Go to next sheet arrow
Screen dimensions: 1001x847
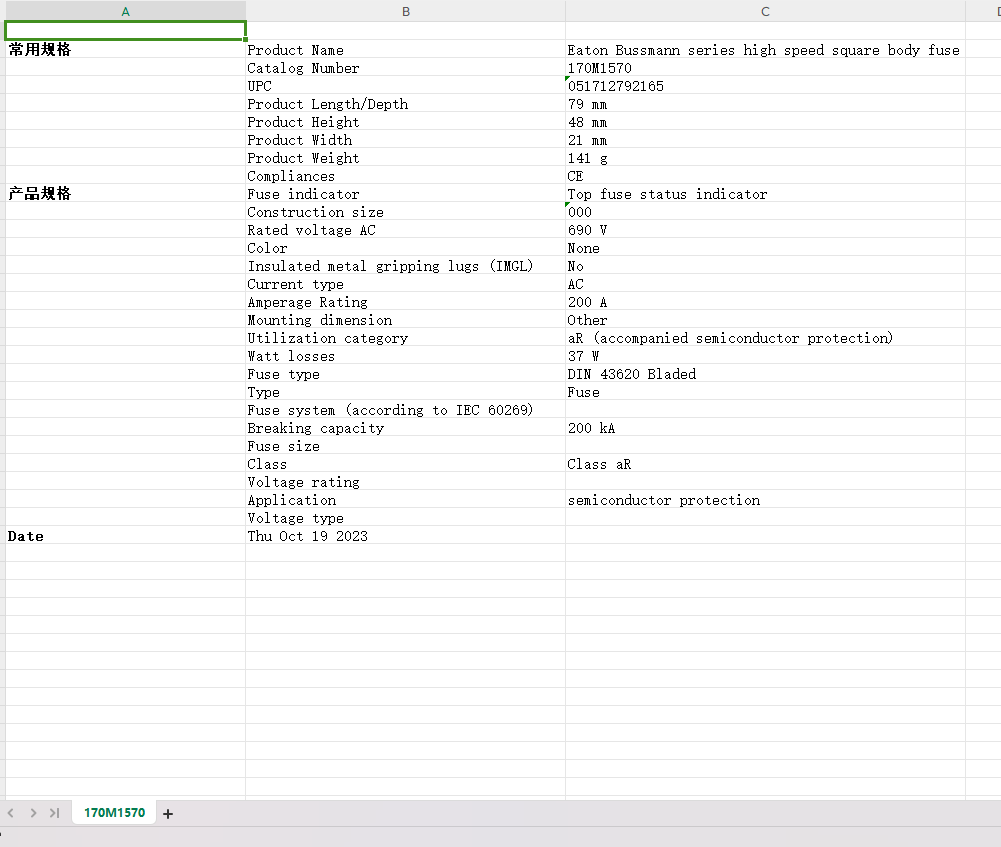pos(33,813)
